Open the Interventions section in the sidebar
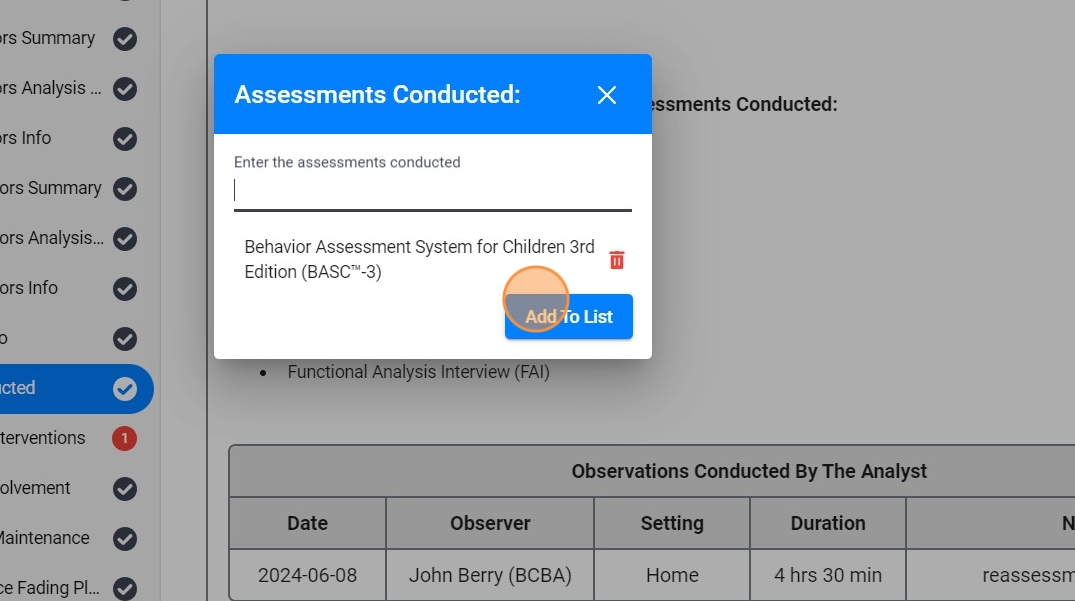 click(x=43, y=438)
